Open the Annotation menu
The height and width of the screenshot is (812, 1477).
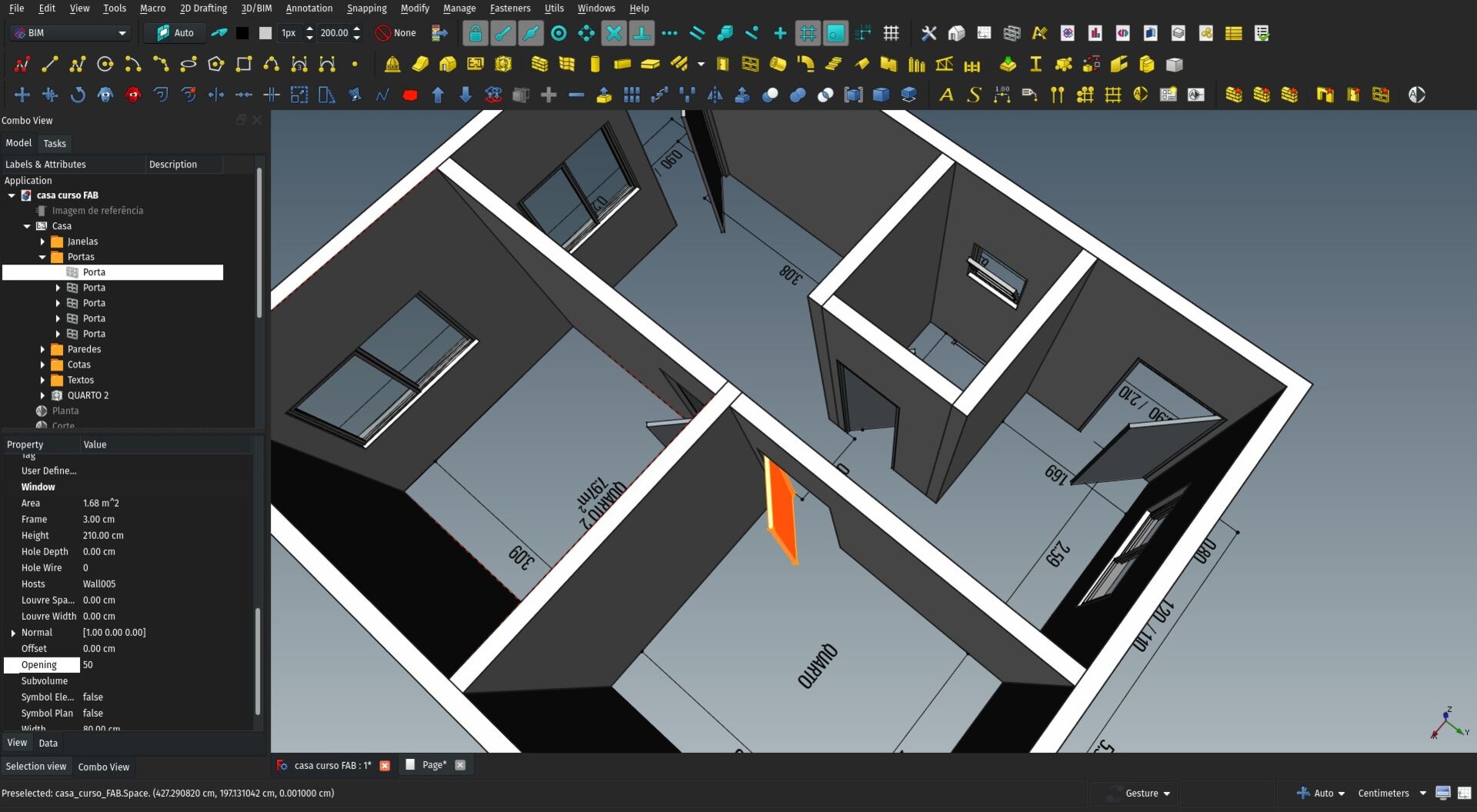[x=309, y=8]
